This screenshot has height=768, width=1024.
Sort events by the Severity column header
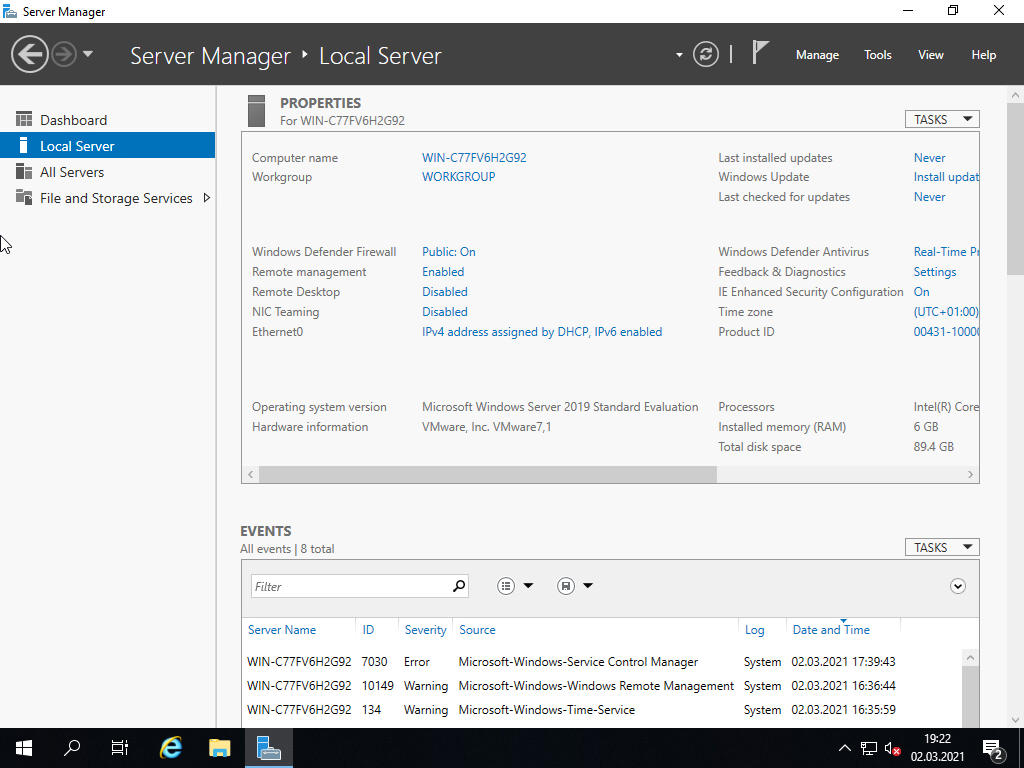(424, 629)
